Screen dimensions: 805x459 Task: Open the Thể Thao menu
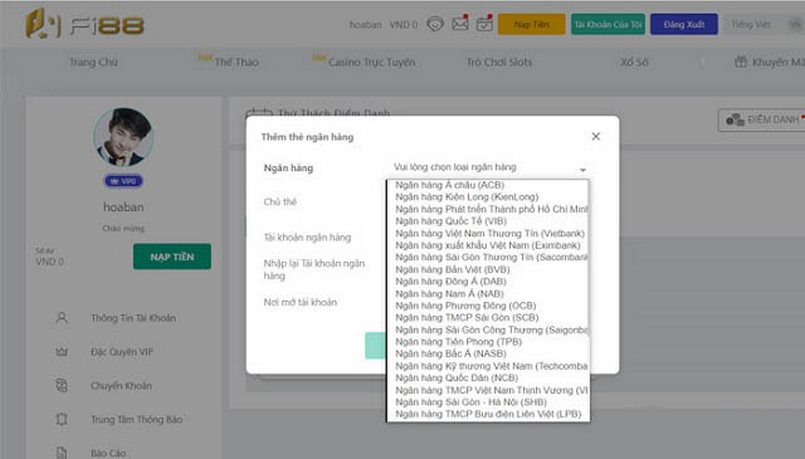236,63
